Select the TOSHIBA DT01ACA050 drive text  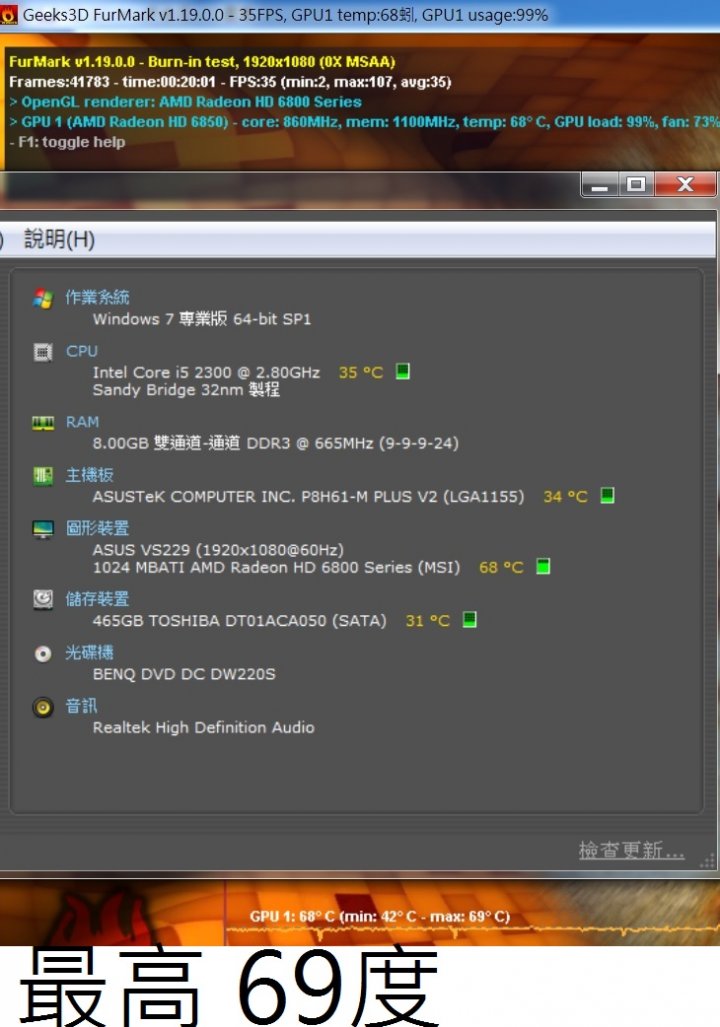[x=240, y=620]
